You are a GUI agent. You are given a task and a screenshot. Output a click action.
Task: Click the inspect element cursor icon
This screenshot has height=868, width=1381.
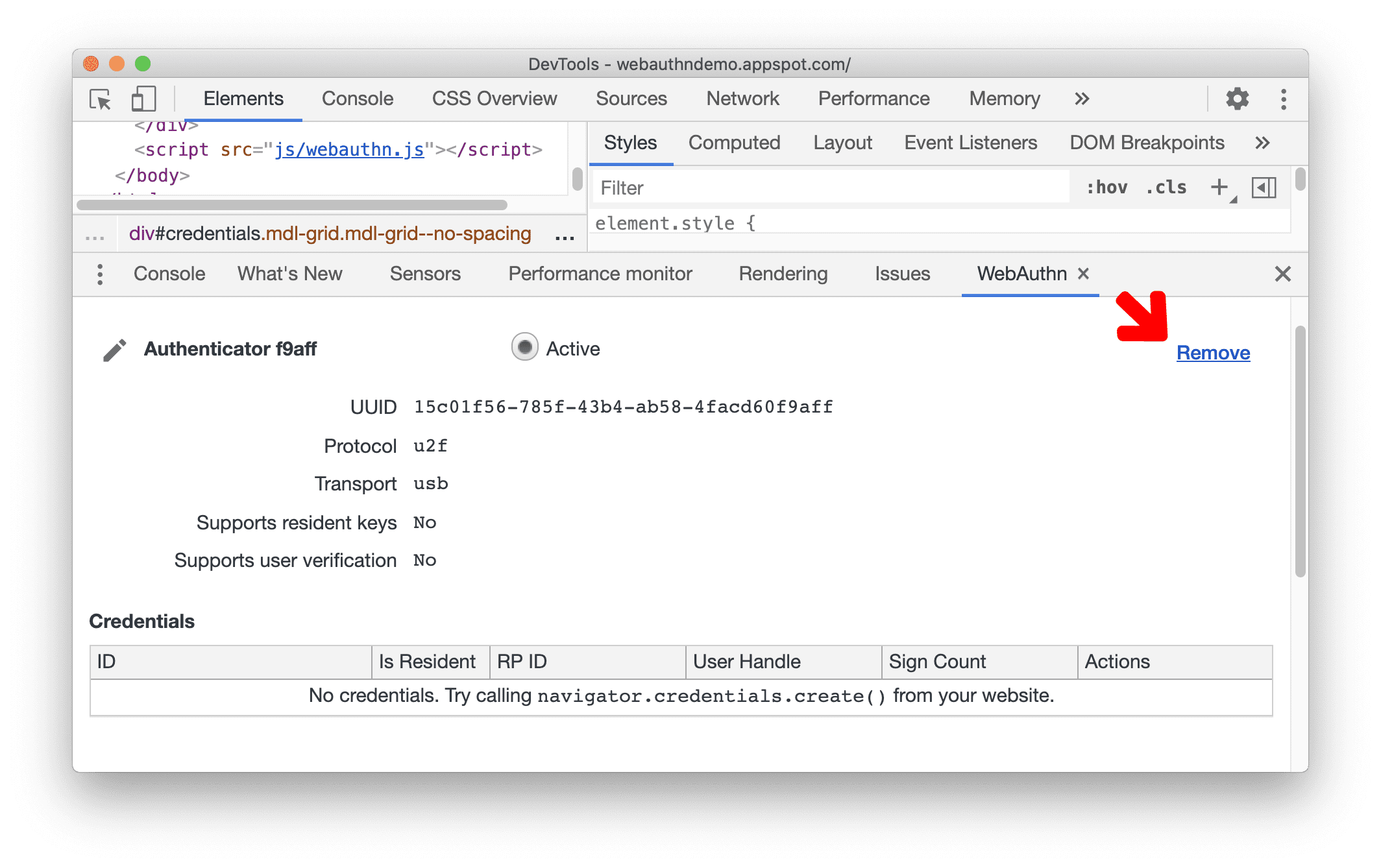point(100,100)
